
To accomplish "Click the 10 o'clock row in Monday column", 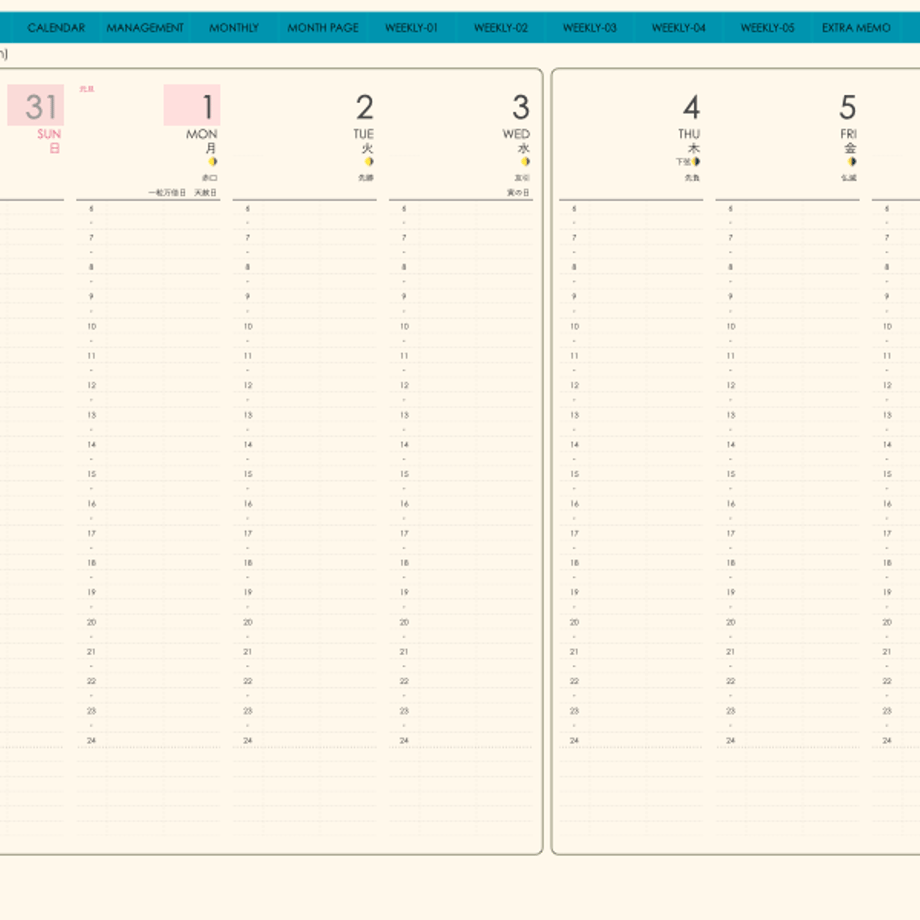I will (148, 326).
